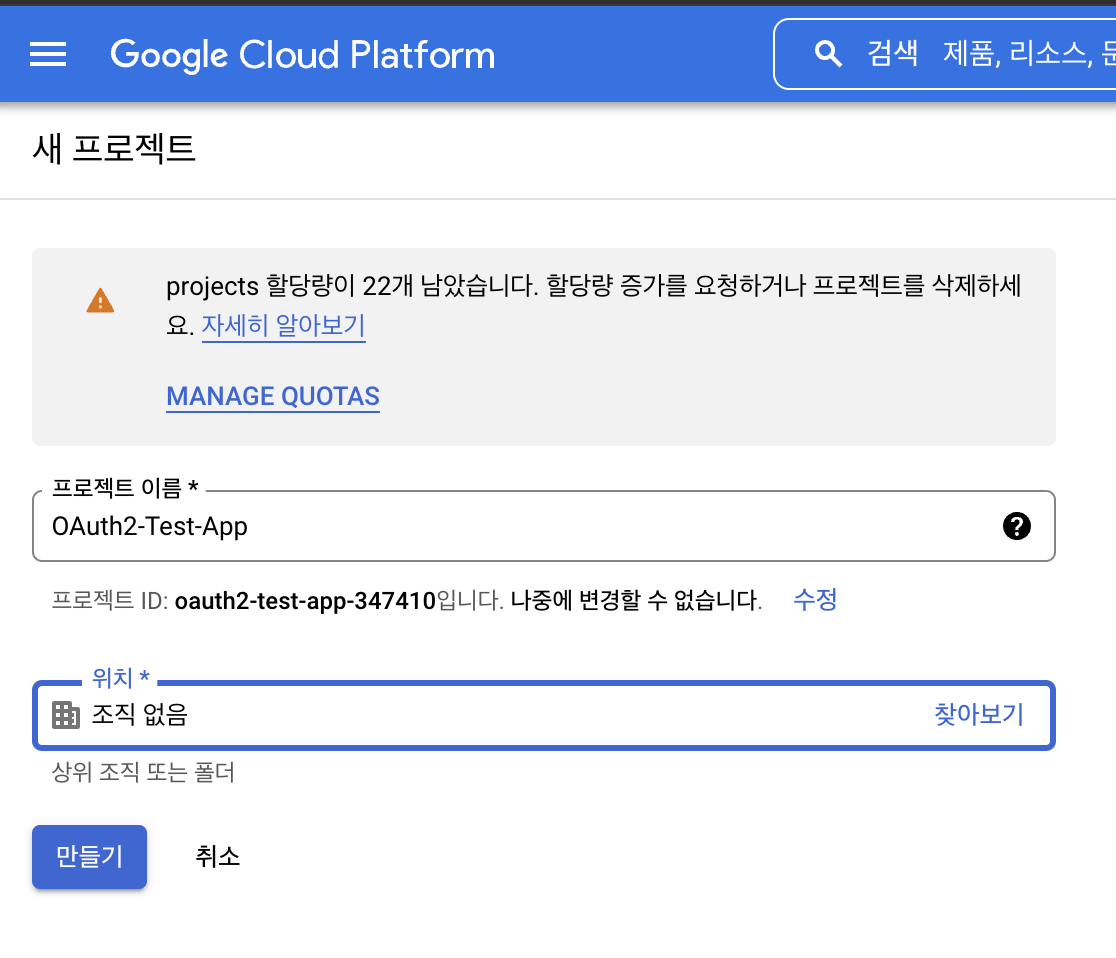Click the 프로젝트 이름 input field

pos(544,526)
